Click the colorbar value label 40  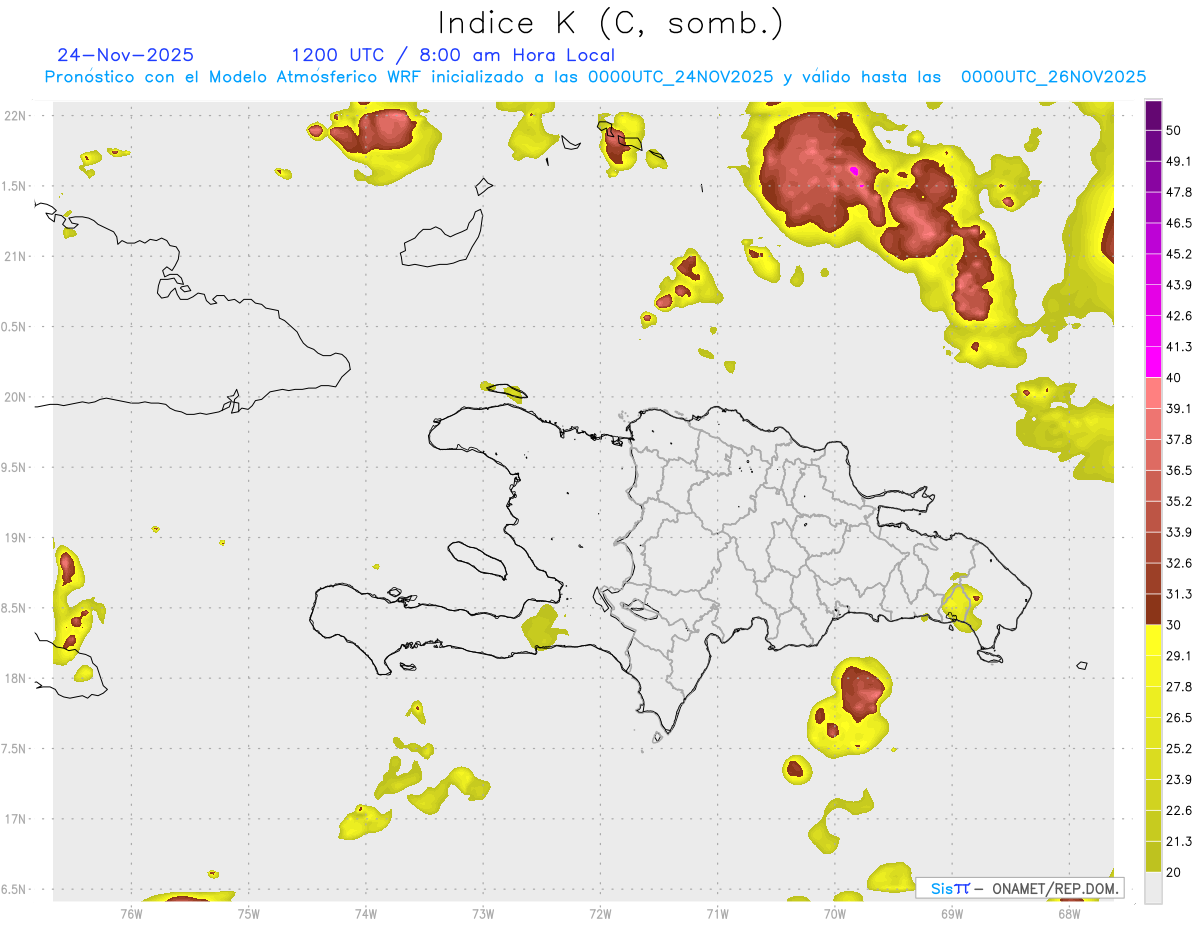(x=1176, y=378)
